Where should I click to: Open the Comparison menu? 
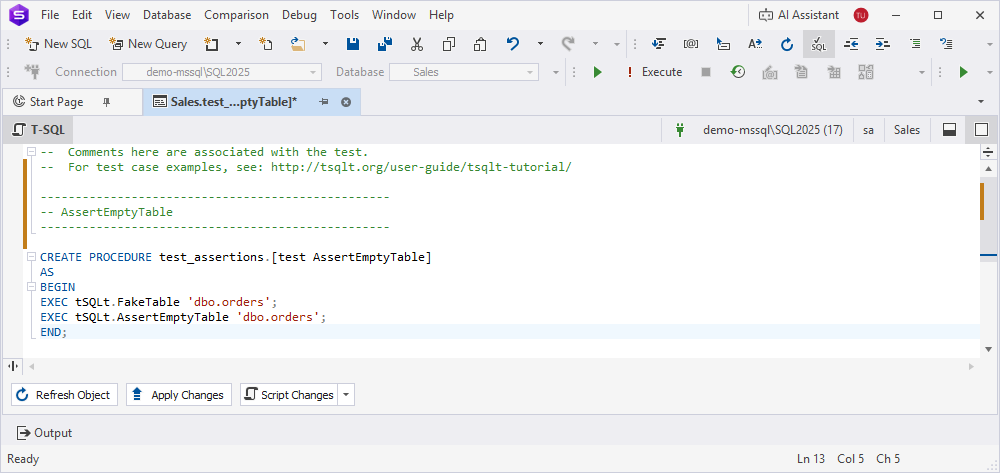pyautogui.click(x=237, y=15)
